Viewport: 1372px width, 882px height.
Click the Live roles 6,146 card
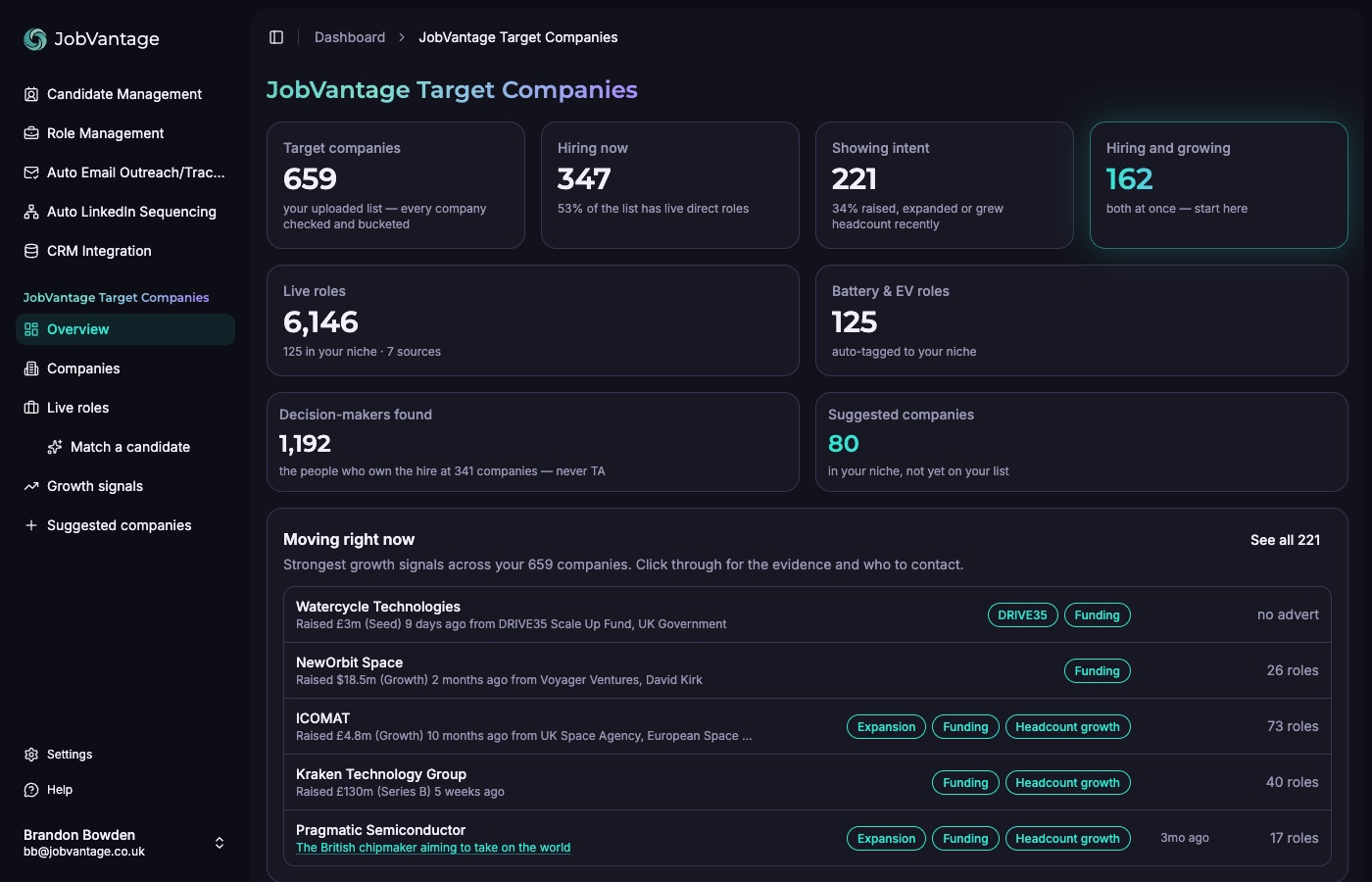tap(533, 320)
